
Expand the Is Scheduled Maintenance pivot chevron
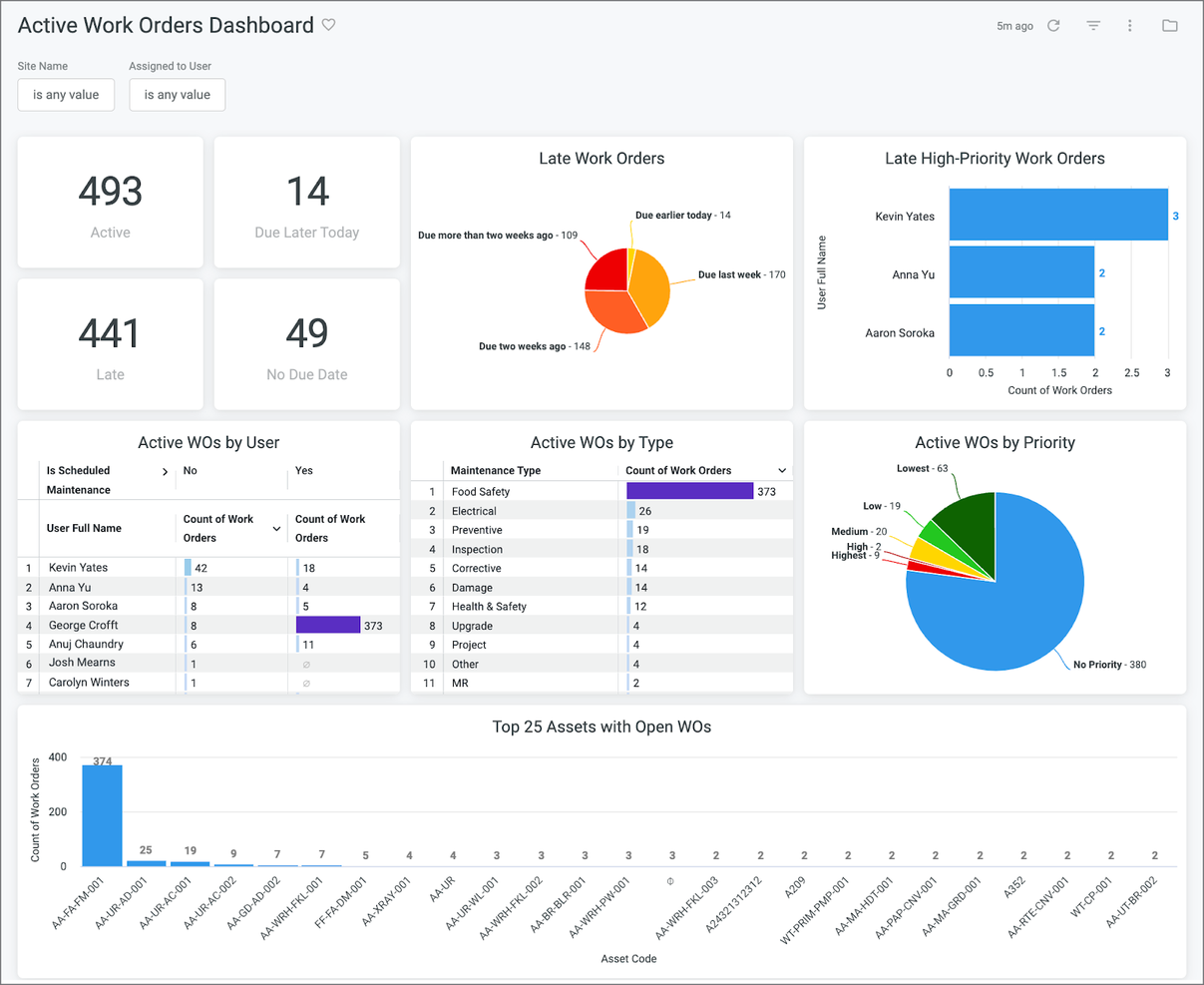pyautogui.click(x=165, y=471)
